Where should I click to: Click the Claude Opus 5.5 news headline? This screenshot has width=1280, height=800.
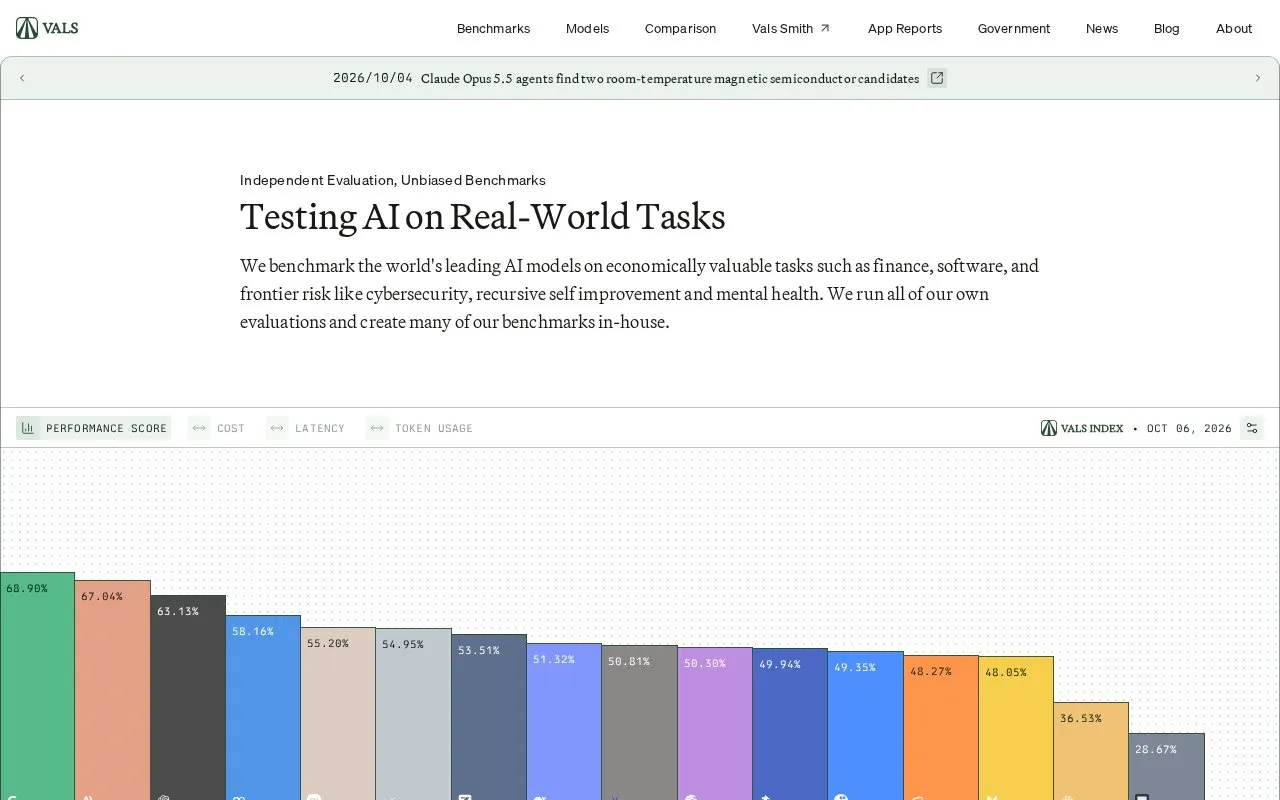click(670, 78)
